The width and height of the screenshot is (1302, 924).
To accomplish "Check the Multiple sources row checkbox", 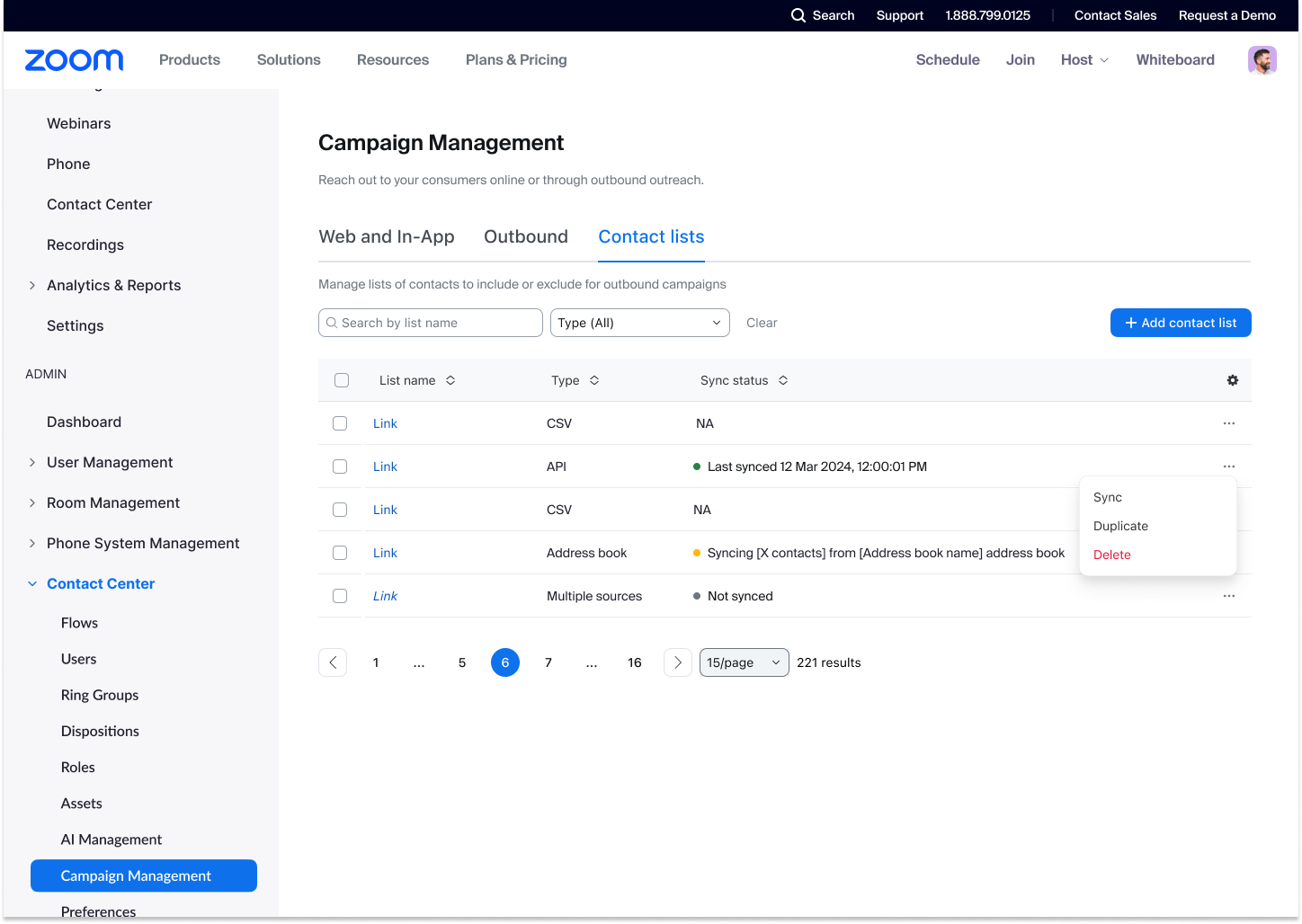I will tap(340, 596).
